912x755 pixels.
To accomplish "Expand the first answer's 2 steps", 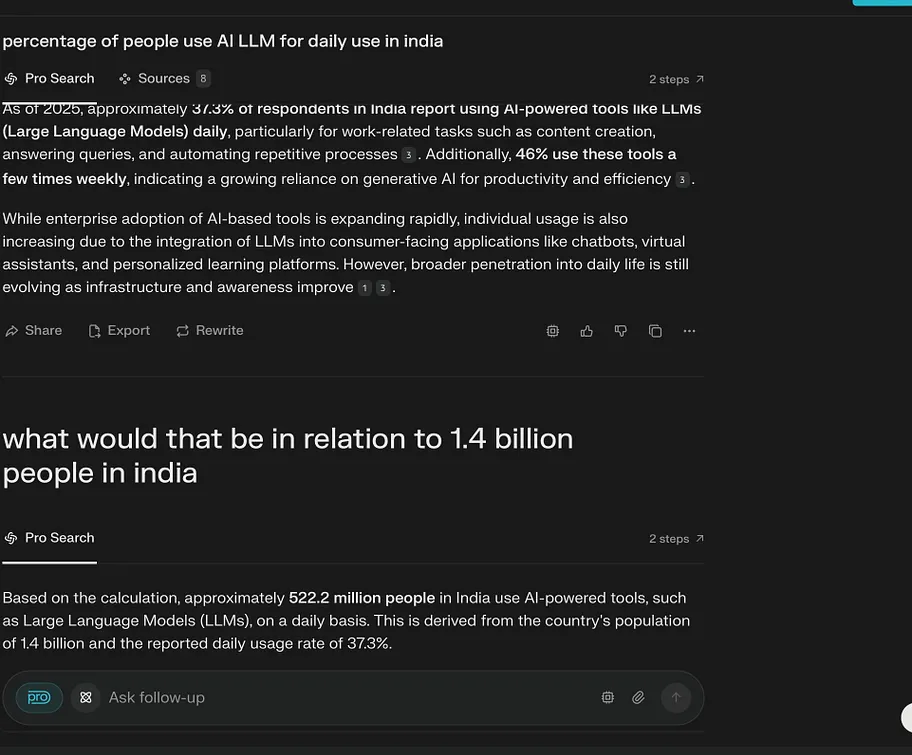I will pos(676,79).
